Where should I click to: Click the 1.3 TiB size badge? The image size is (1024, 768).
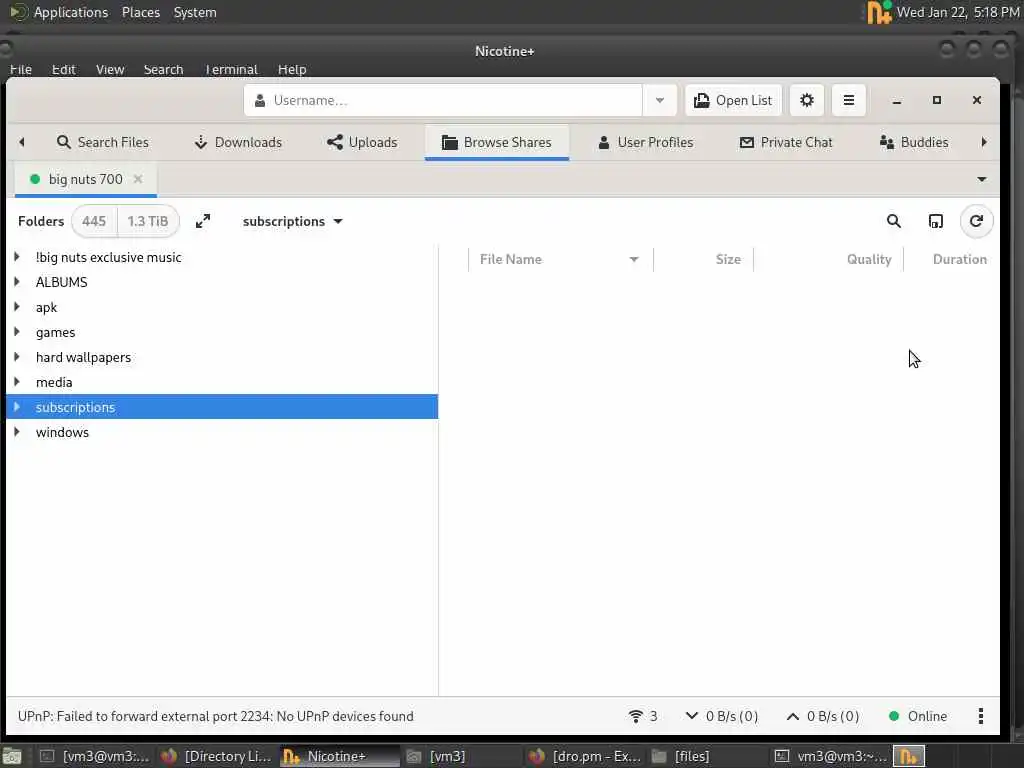(x=148, y=221)
